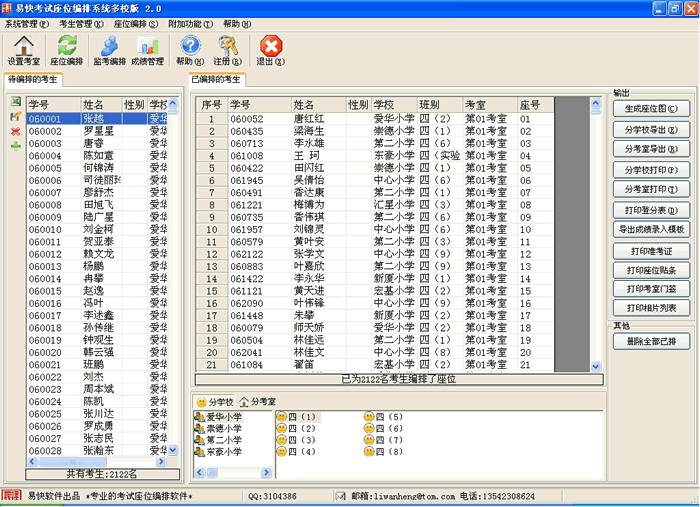Select 东豪小学 in school list
Viewport: 700px width, 507px height.
click(x=218, y=452)
